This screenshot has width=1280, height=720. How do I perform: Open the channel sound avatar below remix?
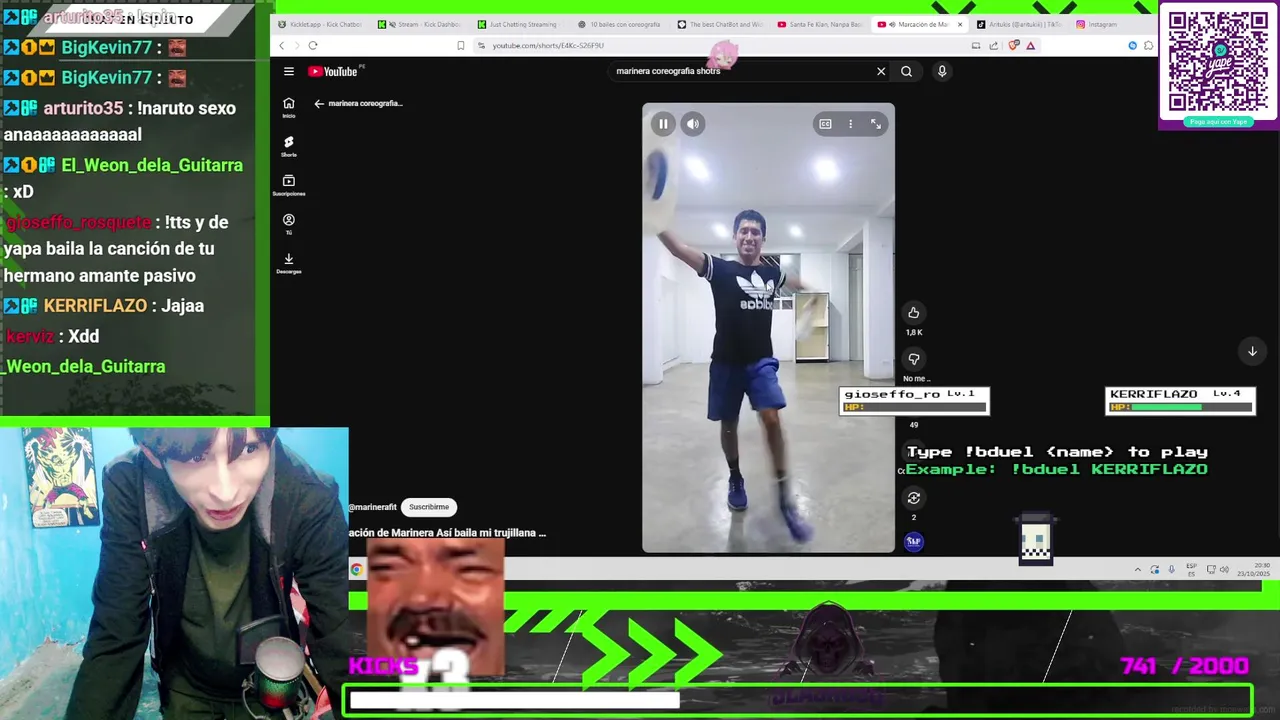coord(913,541)
